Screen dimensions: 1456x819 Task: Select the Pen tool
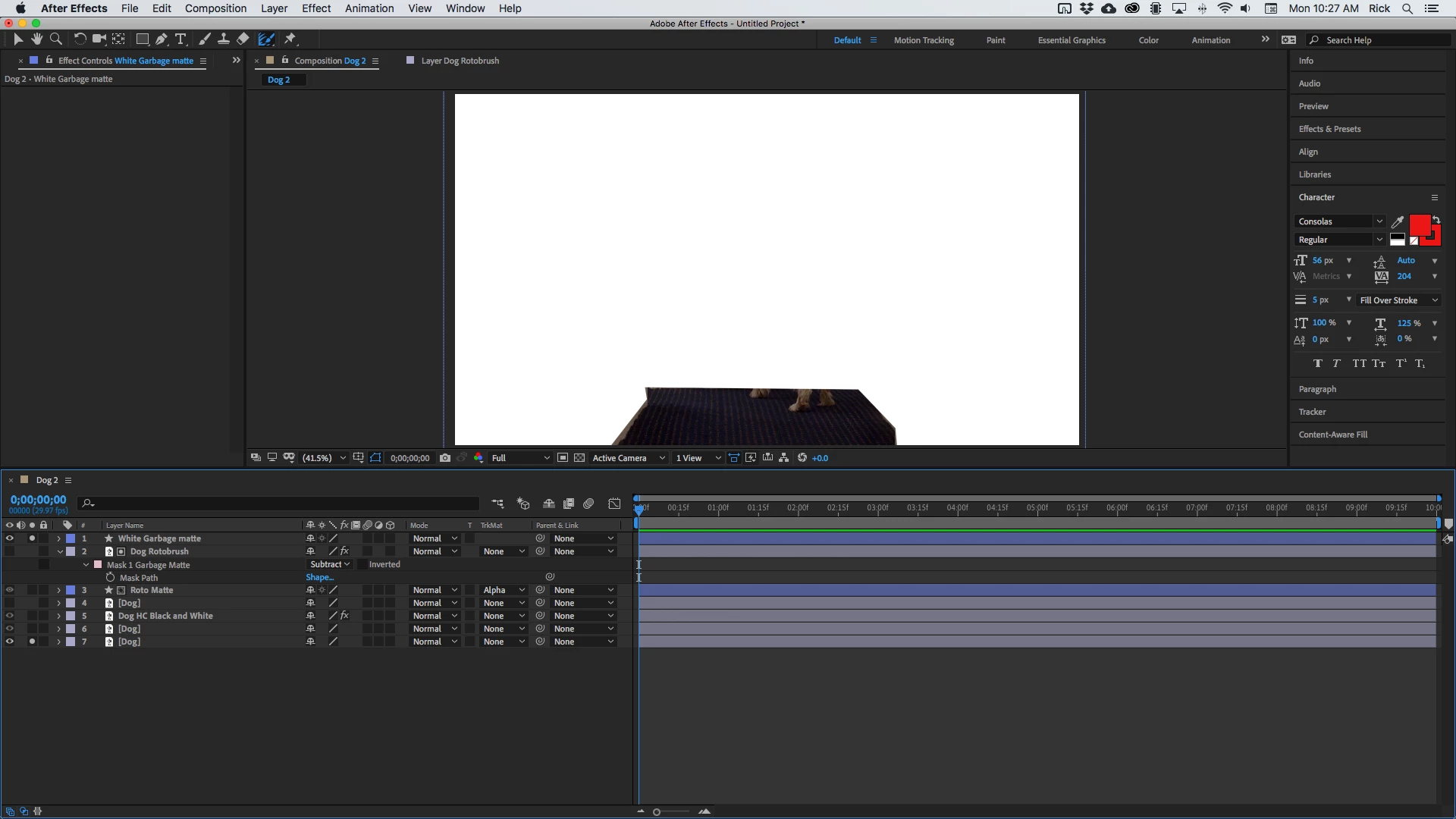click(x=161, y=39)
